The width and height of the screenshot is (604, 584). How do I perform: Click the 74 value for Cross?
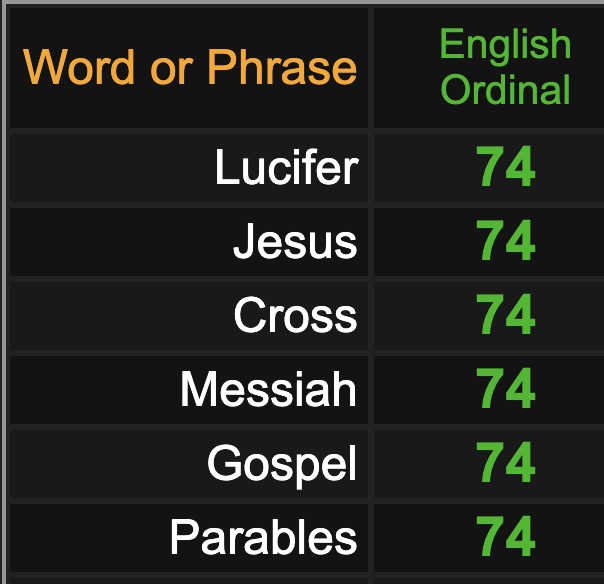pyautogui.click(x=506, y=314)
